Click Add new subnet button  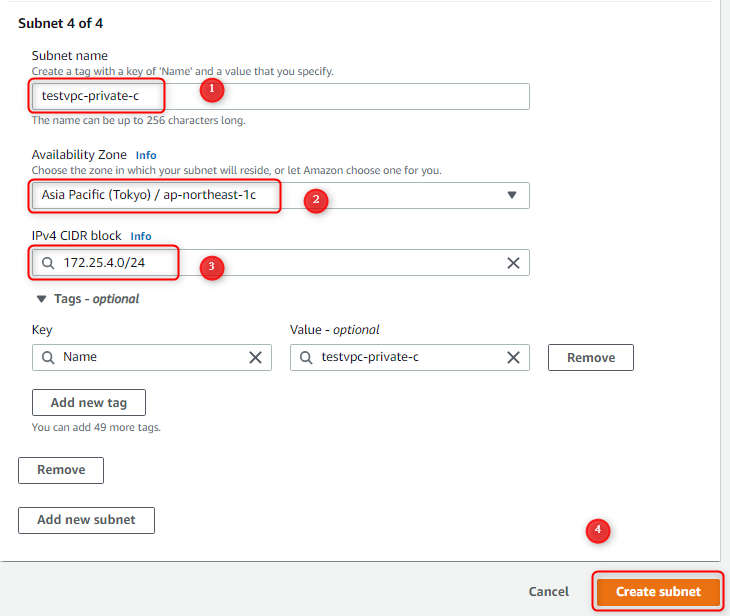[x=87, y=520]
